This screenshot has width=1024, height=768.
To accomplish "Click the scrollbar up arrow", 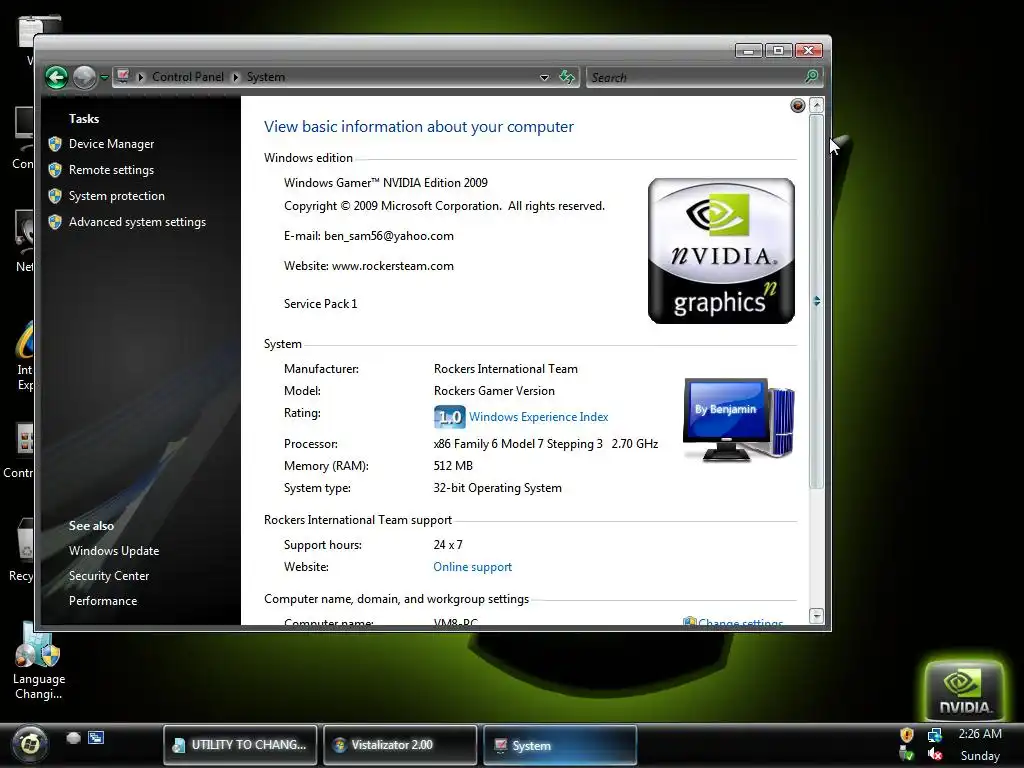I will coord(816,105).
